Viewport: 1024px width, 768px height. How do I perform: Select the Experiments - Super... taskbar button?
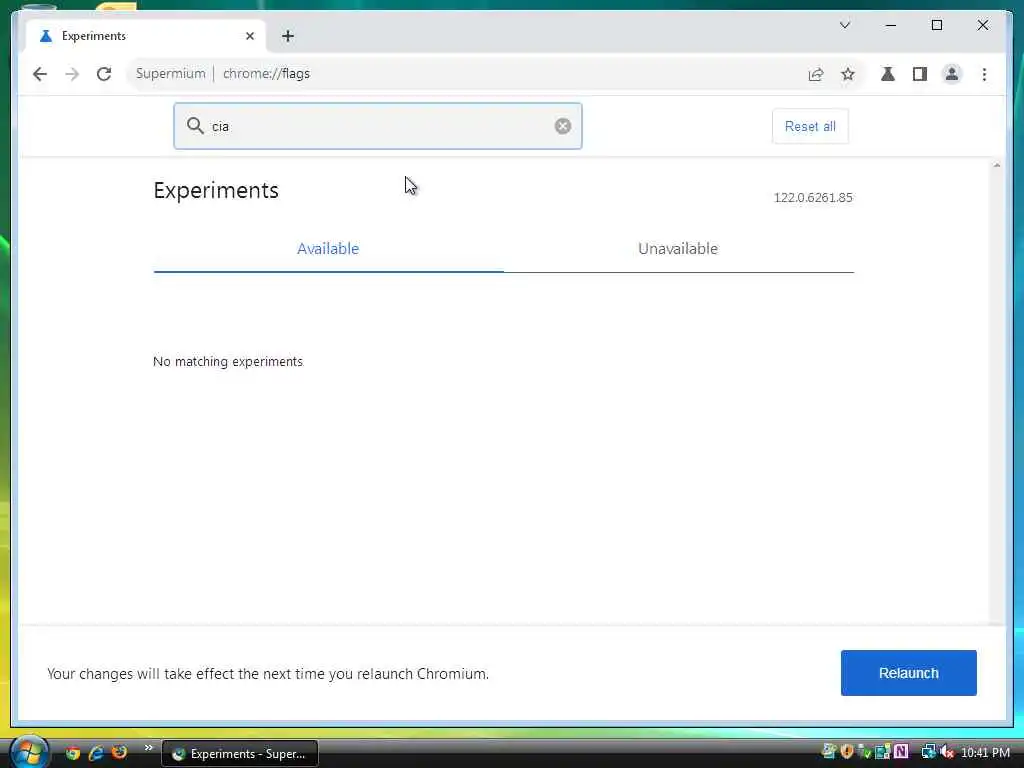240,754
